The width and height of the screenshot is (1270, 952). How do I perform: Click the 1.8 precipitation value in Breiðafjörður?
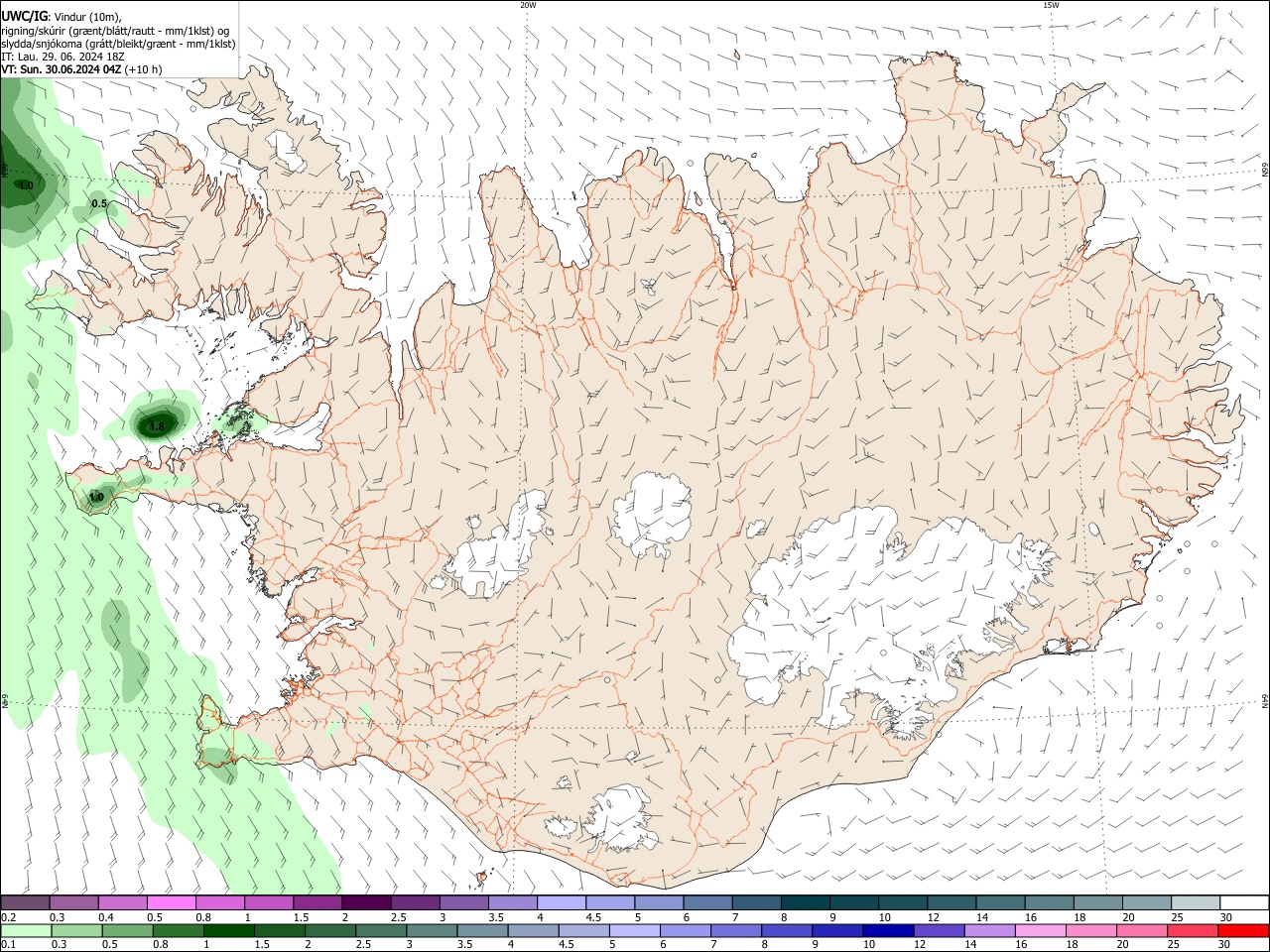(156, 427)
